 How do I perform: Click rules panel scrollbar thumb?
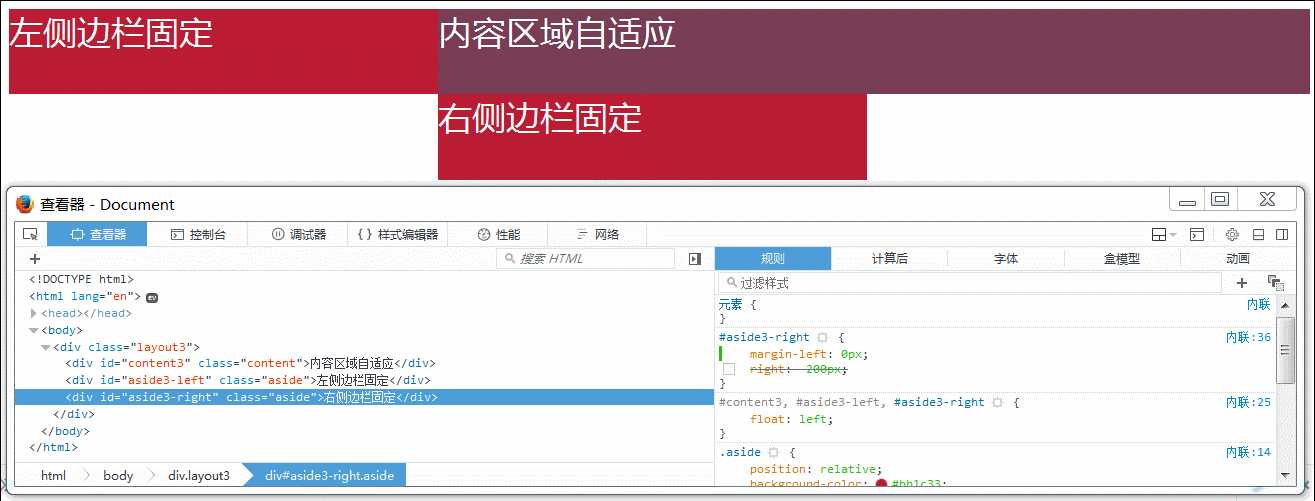pyautogui.click(x=1286, y=349)
